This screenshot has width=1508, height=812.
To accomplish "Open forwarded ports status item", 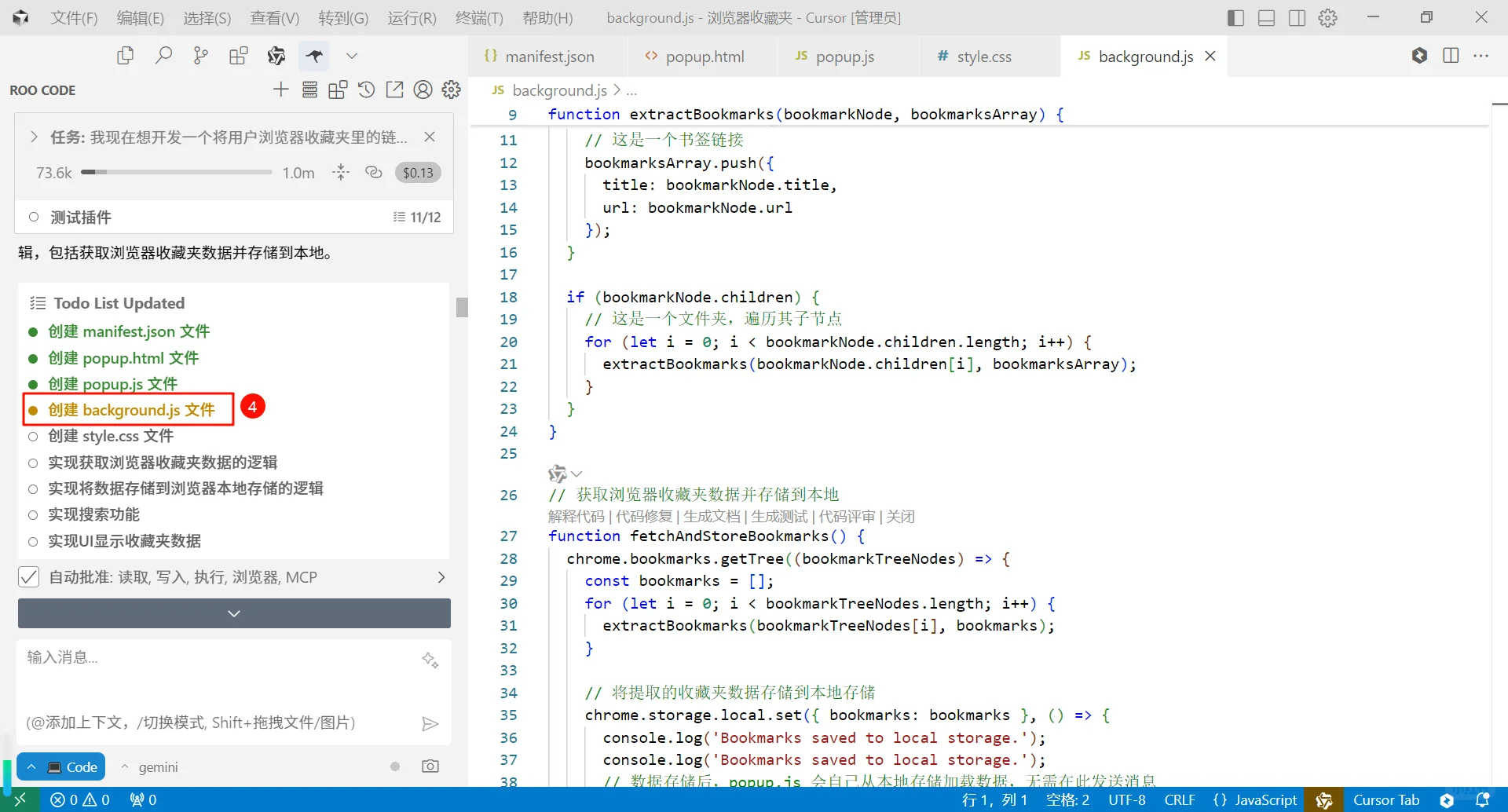I will coord(144,799).
